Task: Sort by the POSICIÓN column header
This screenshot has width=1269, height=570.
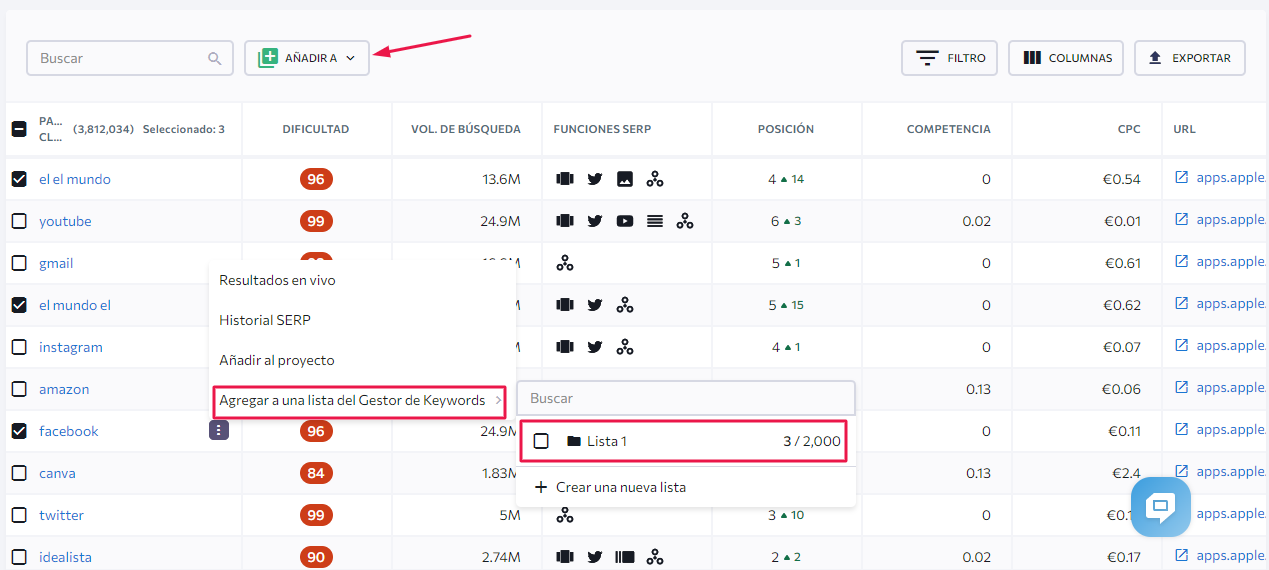Action: point(786,129)
